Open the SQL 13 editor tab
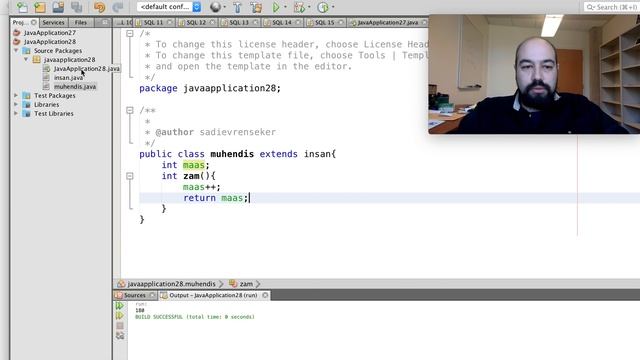The width and height of the screenshot is (640, 360). pyautogui.click(x=239, y=22)
